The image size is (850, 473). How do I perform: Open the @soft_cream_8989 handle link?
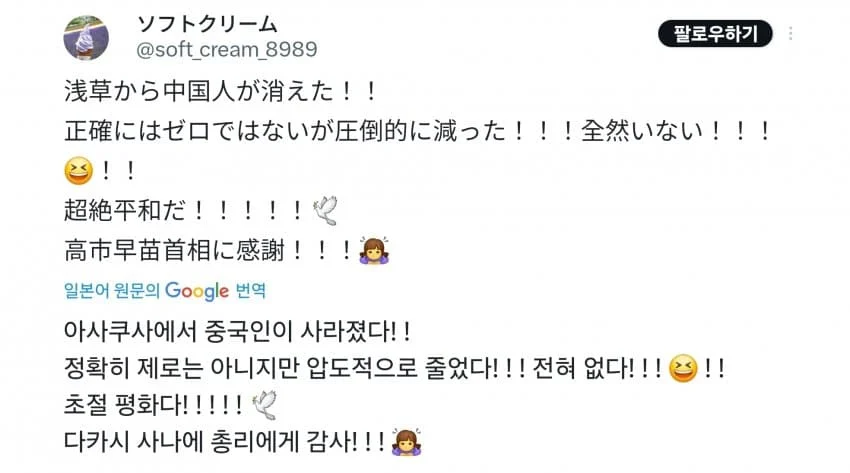227,50
